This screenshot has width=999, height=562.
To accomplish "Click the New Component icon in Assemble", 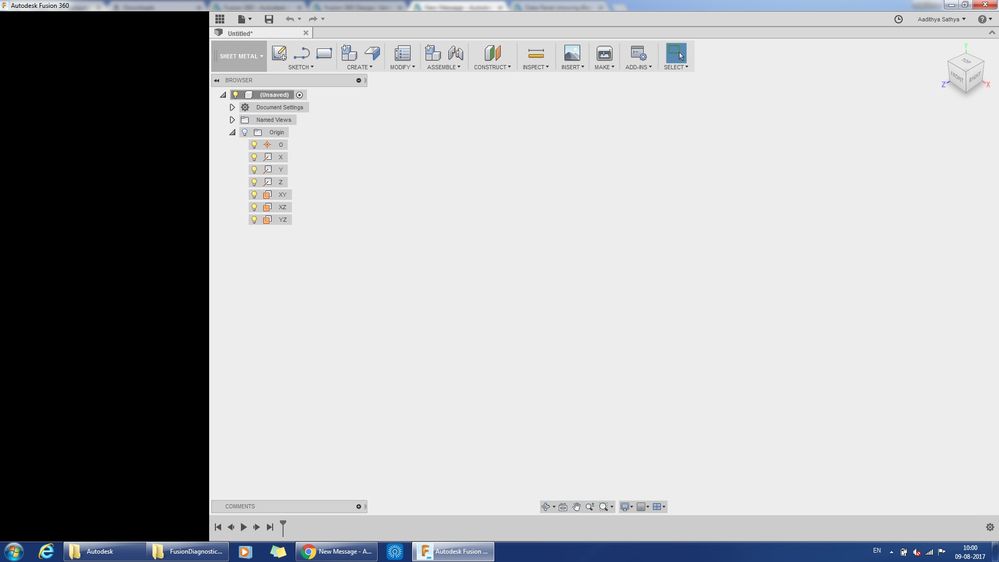I will pyautogui.click(x=433, y=53).
